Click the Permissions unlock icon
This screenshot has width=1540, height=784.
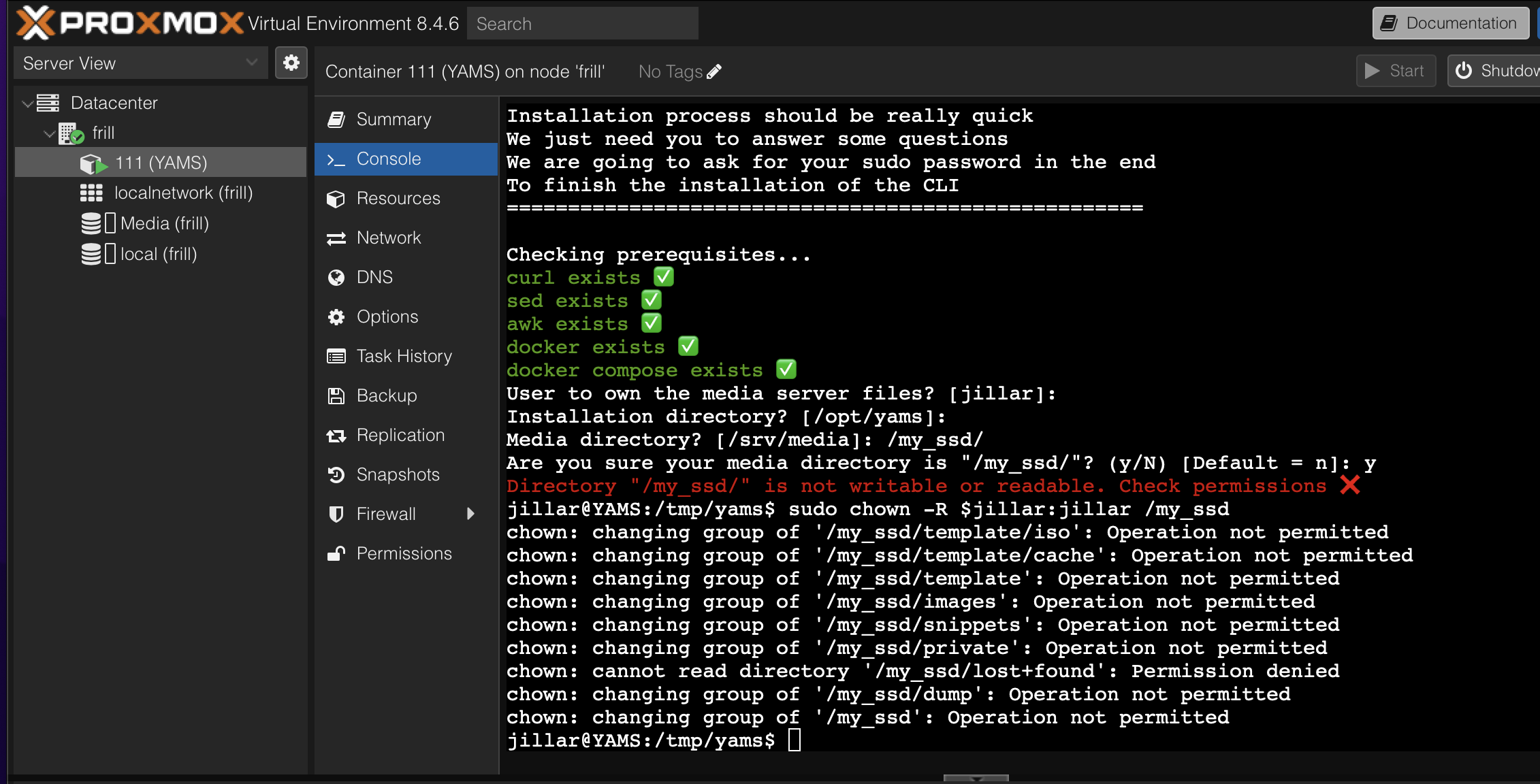tap(336, 554)
